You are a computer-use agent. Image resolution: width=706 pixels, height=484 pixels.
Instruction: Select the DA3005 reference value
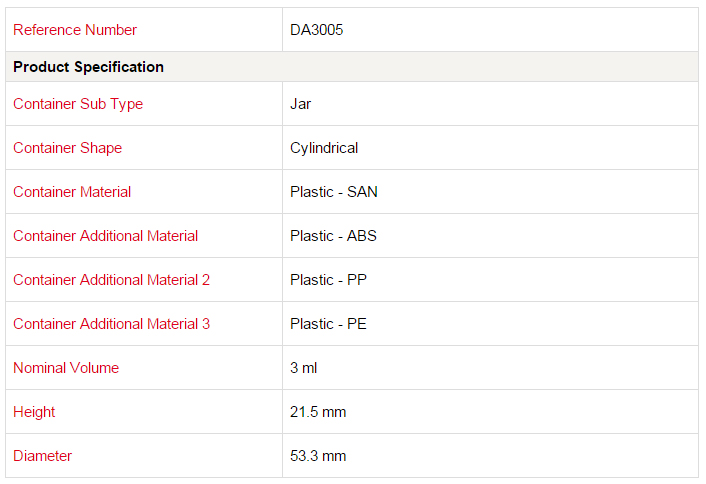pos(317,30)
